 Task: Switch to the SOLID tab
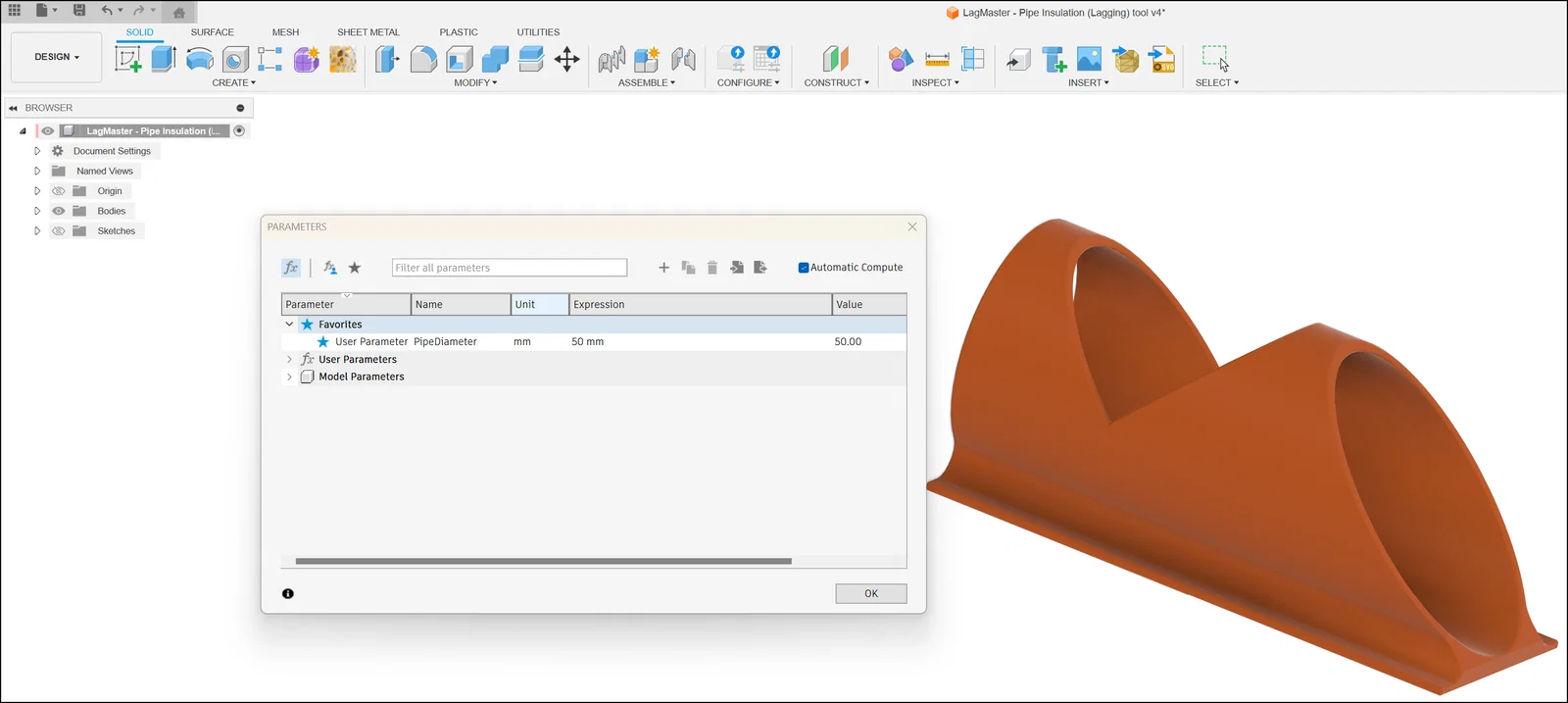[139, 32]
